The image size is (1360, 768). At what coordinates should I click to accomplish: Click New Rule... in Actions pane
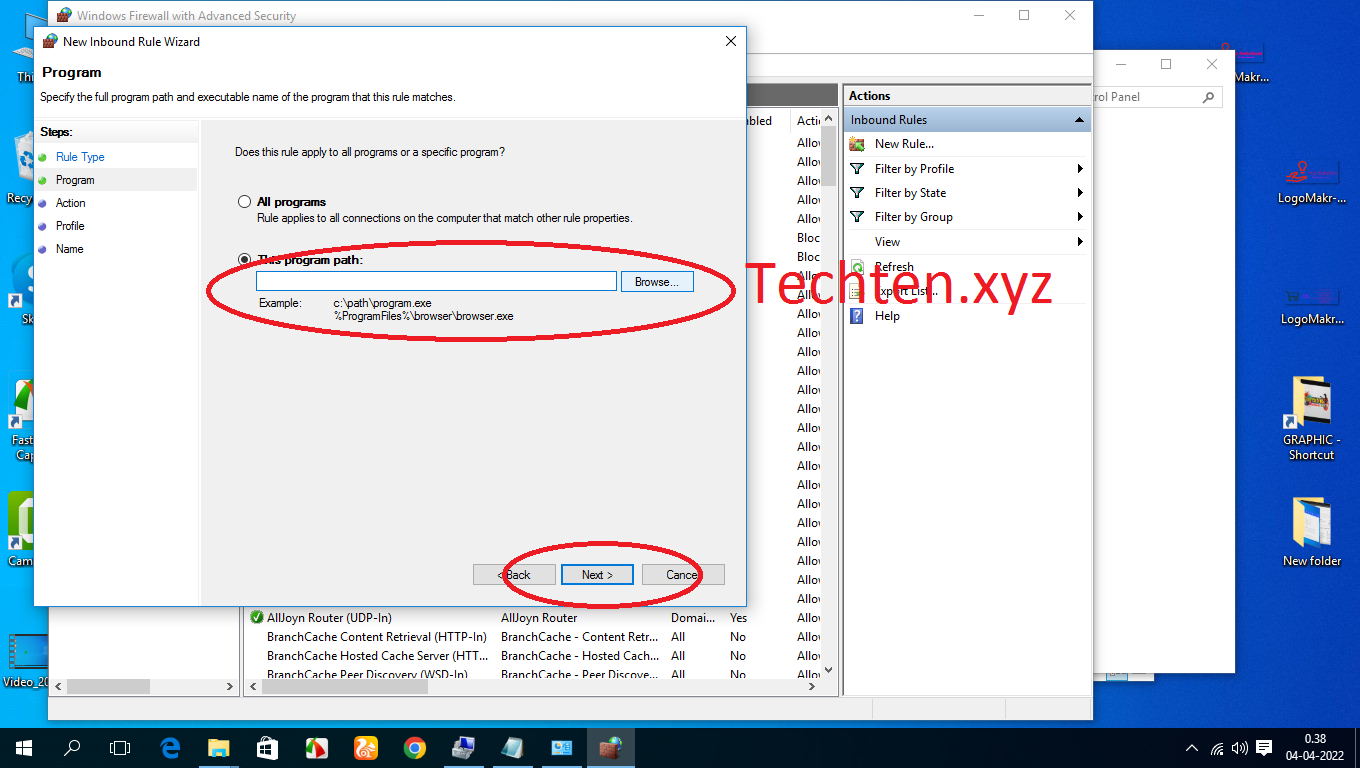[904, 144]
